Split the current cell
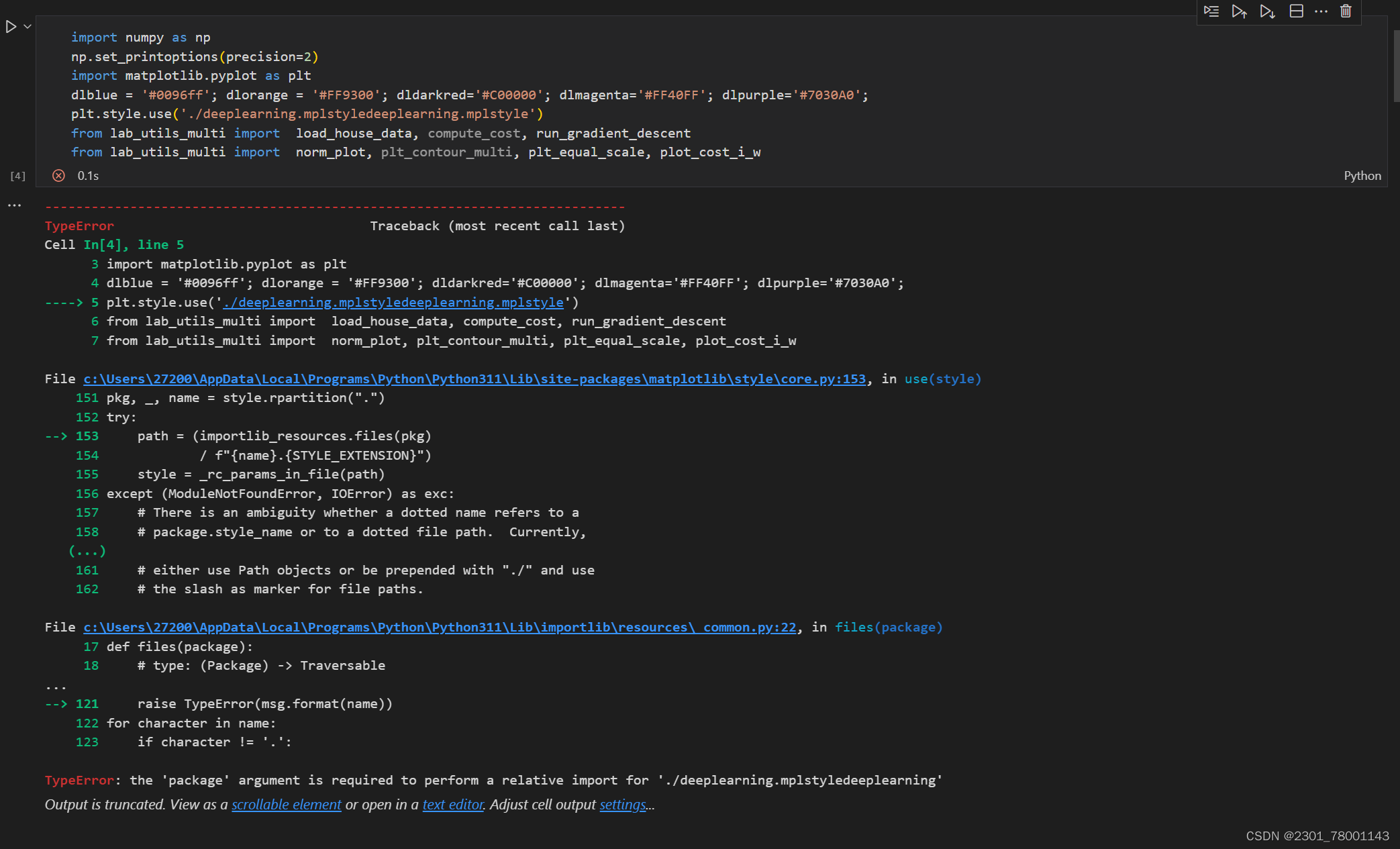The height and width of the screenshot is (849, 1400). 1296,11
